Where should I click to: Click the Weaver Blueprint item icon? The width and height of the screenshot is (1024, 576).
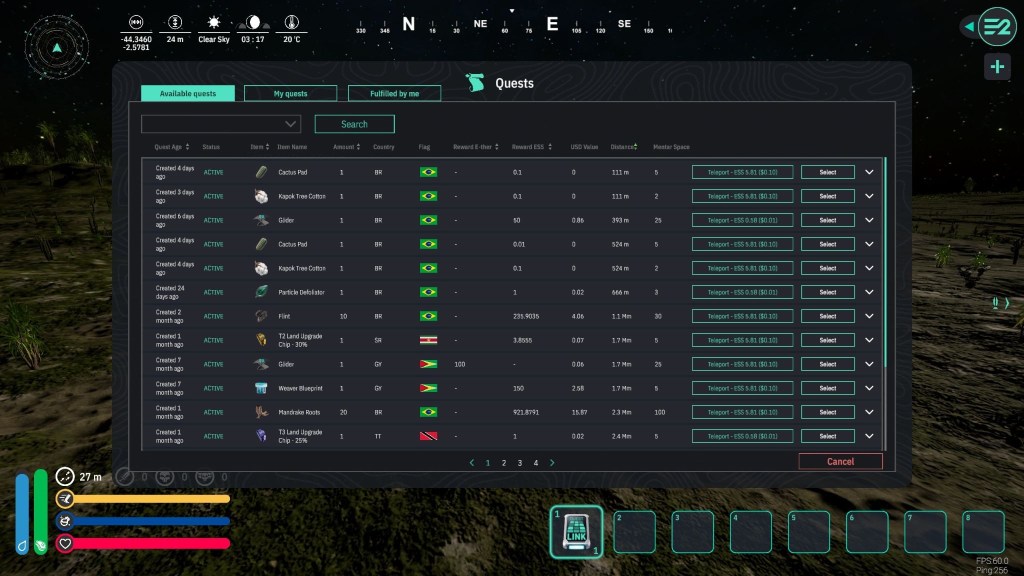tap(261, 388)
